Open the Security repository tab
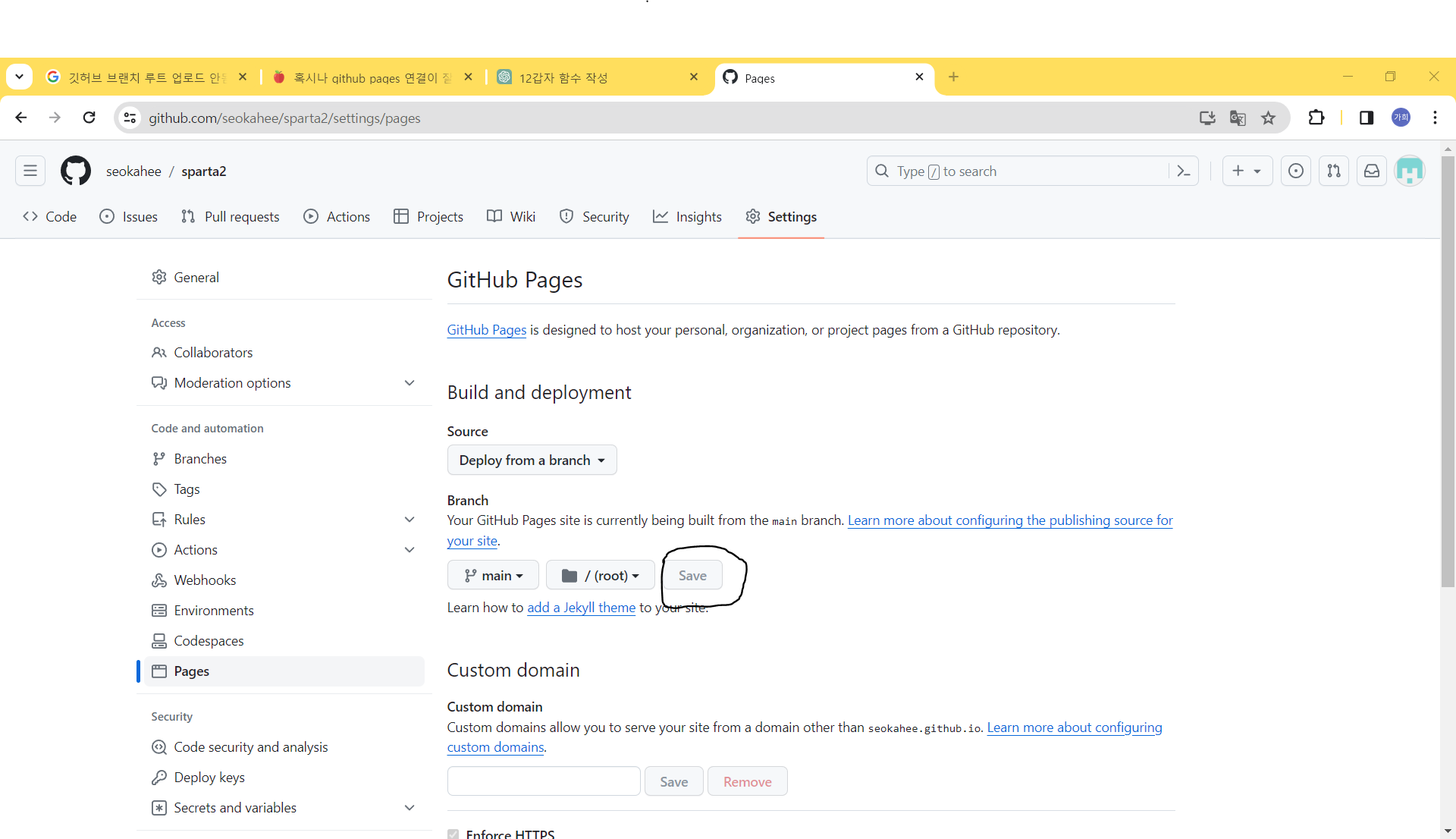 tap(595, 217)
